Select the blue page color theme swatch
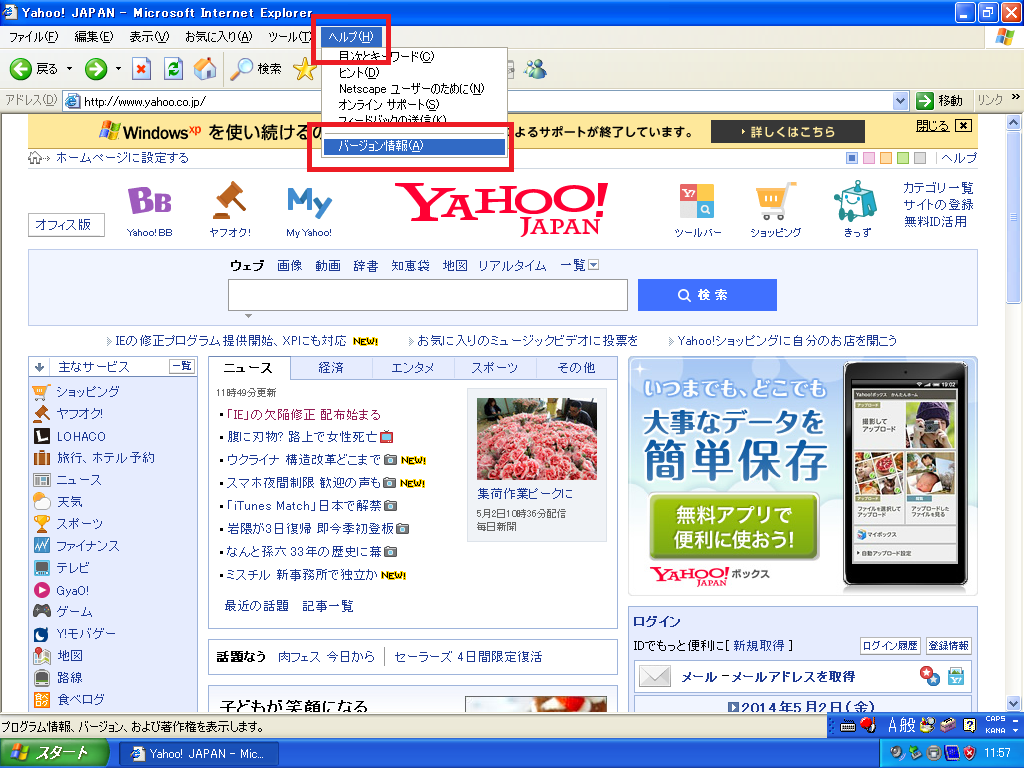Viewport: 1024px width, 768px height. (852, 157)
